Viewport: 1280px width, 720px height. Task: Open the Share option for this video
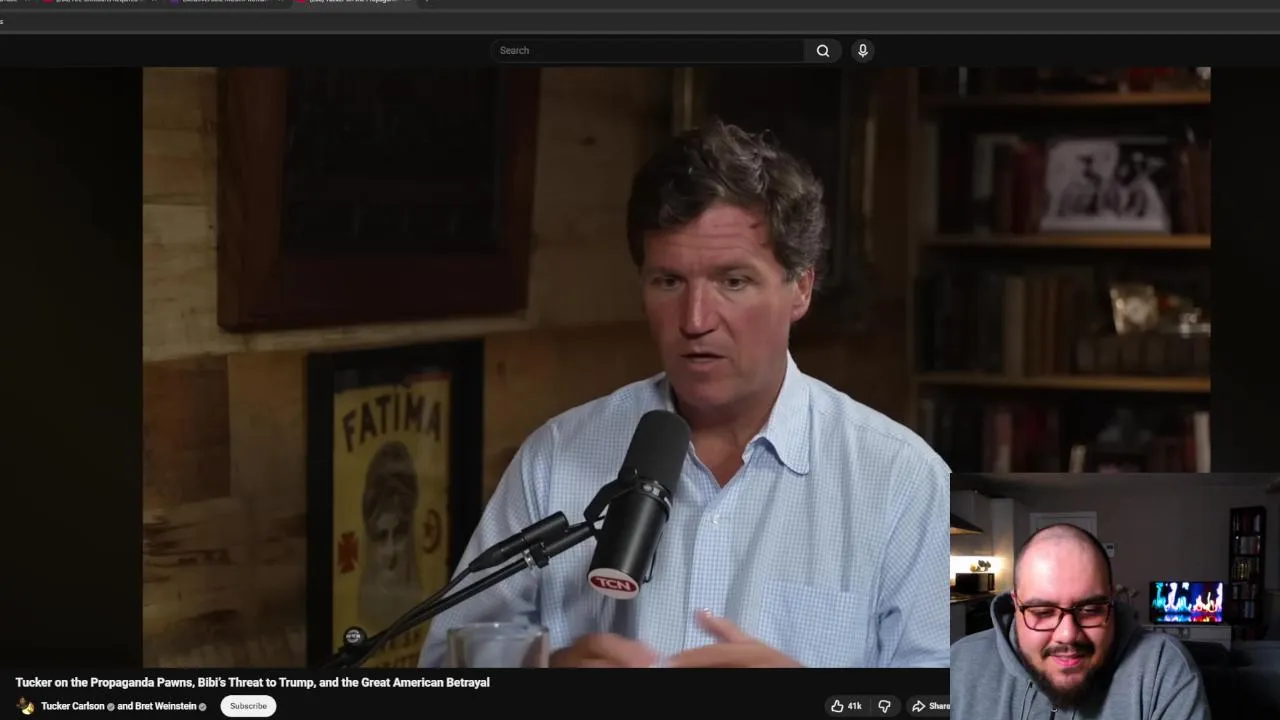point(930,706)
